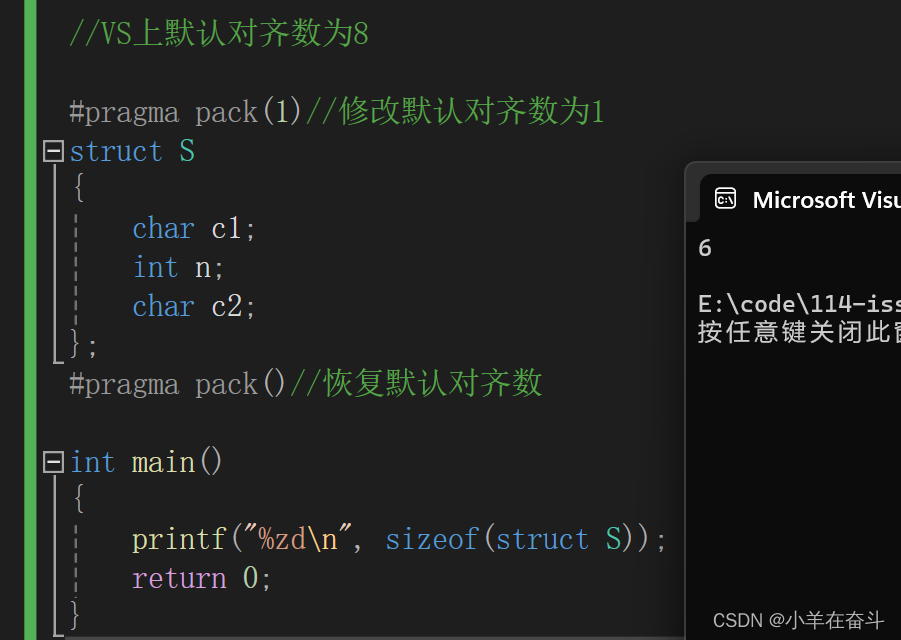Screen dimensions: 901x640
Task: Click the struct S type name
Action: click(187, 151)
